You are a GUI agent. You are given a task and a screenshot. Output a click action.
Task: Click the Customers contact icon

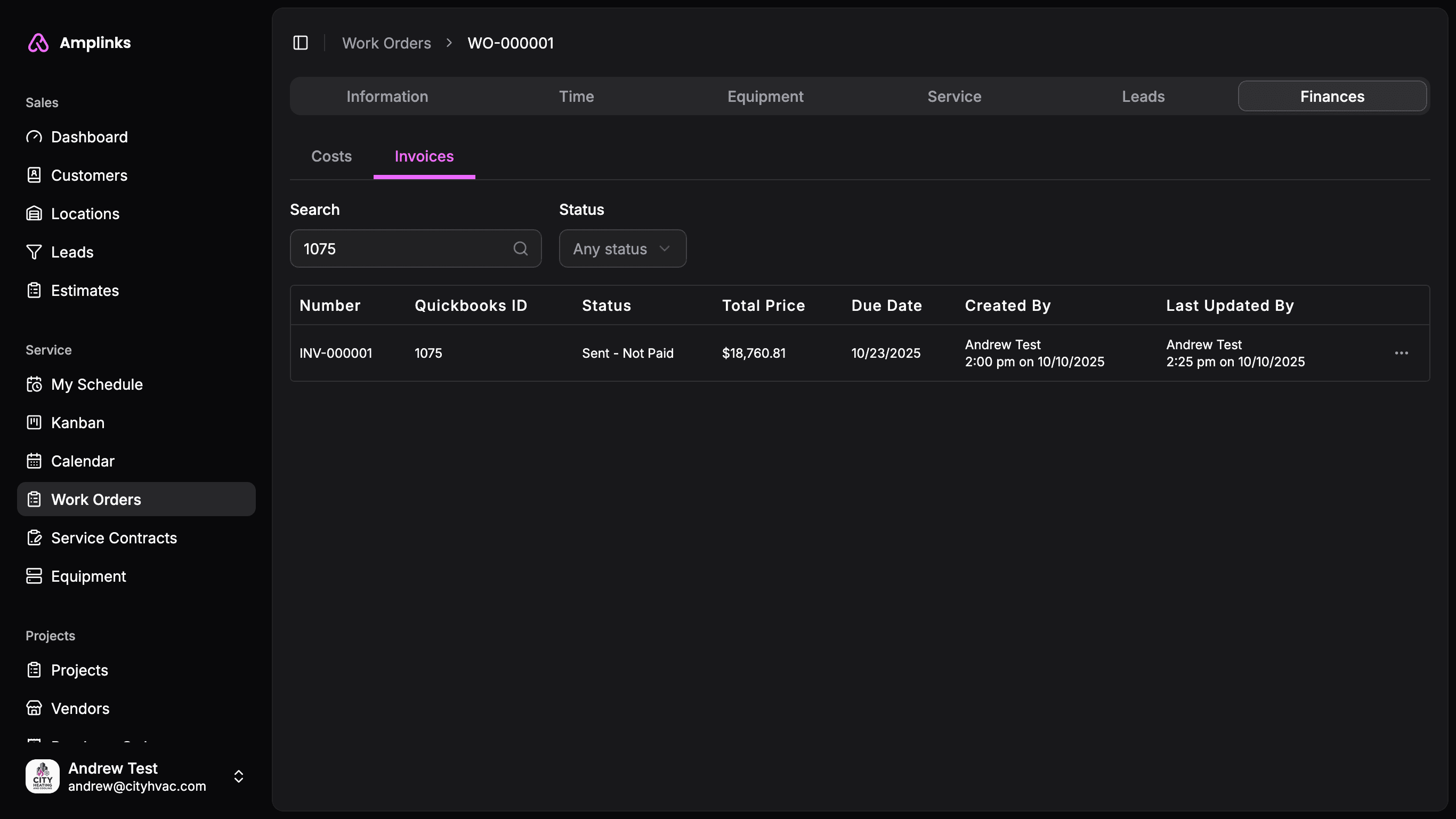[34, 175]
